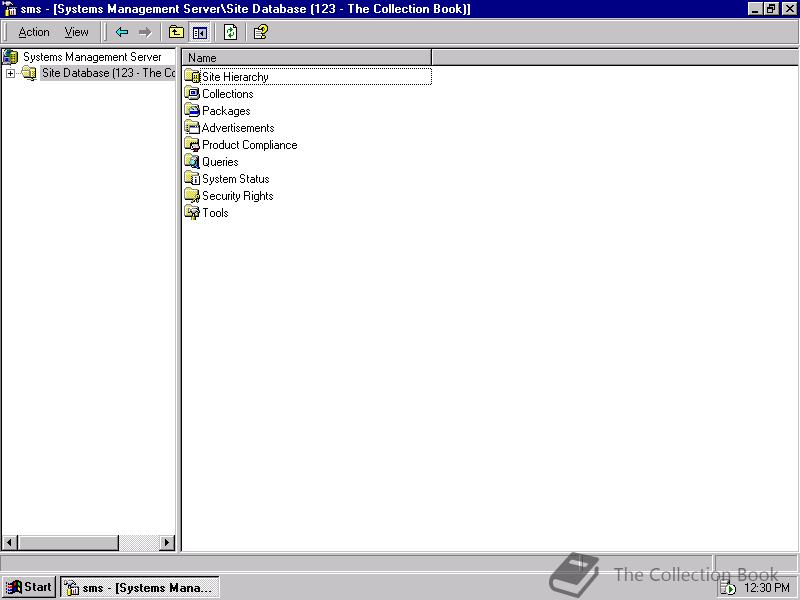
Task: Open the View menu
Action: tap(76, 32)
